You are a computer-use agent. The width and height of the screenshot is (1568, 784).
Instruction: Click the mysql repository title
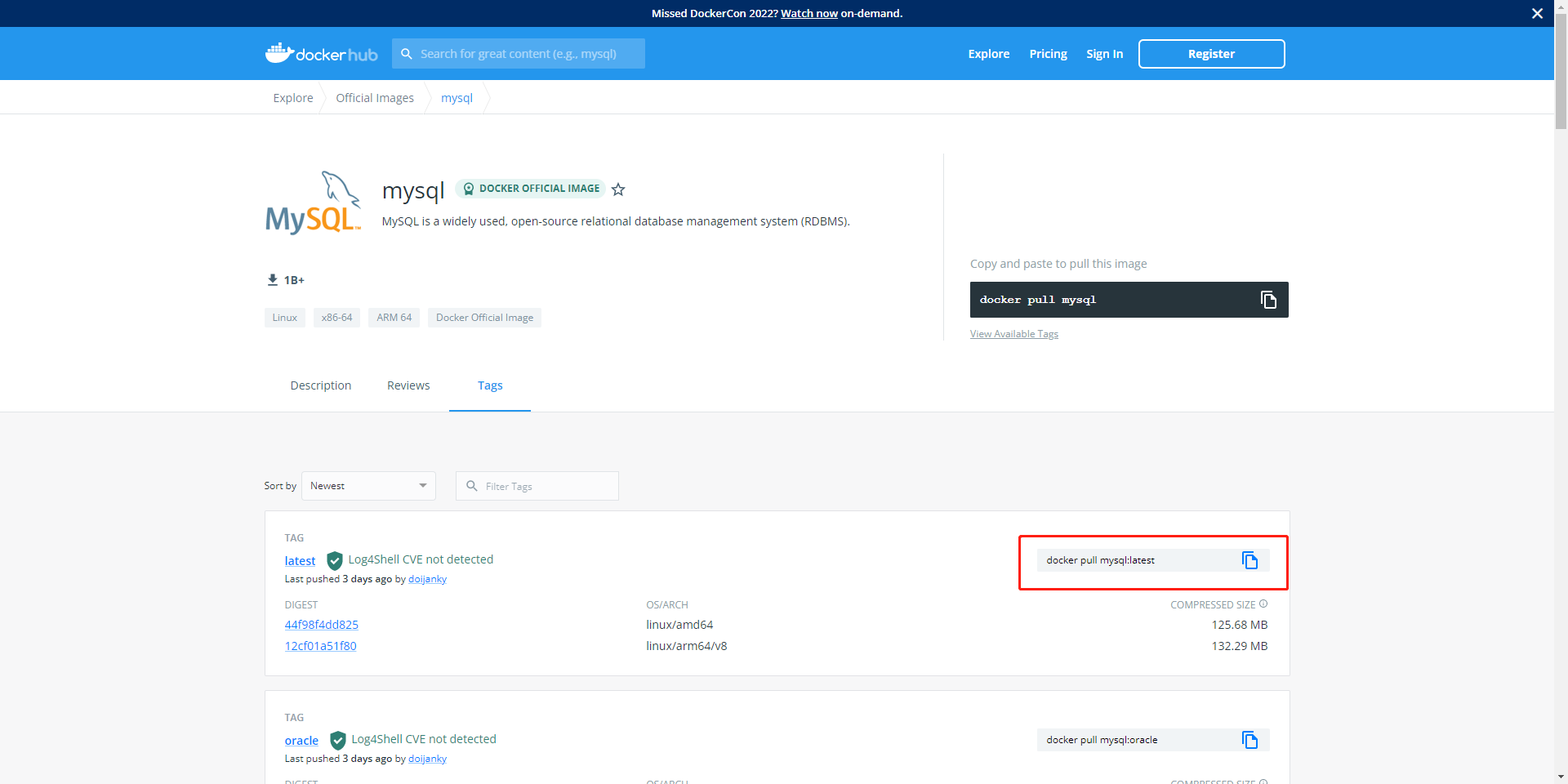pos(413,191)
